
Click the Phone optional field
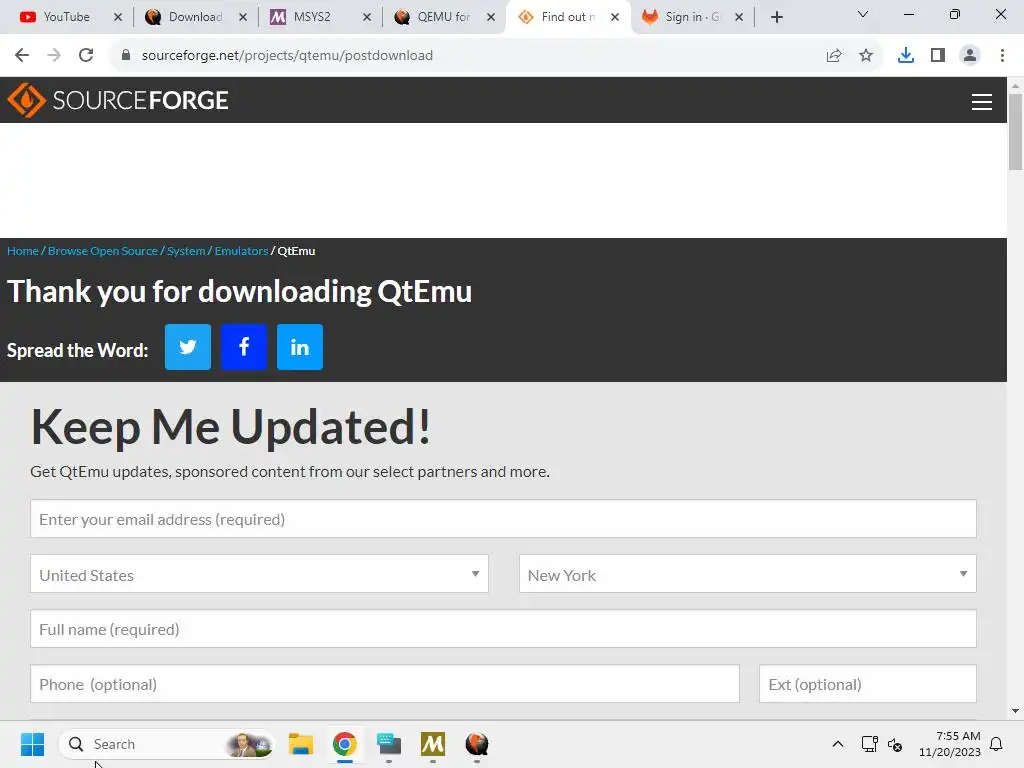pyautogui.click(x=385, y=684)
